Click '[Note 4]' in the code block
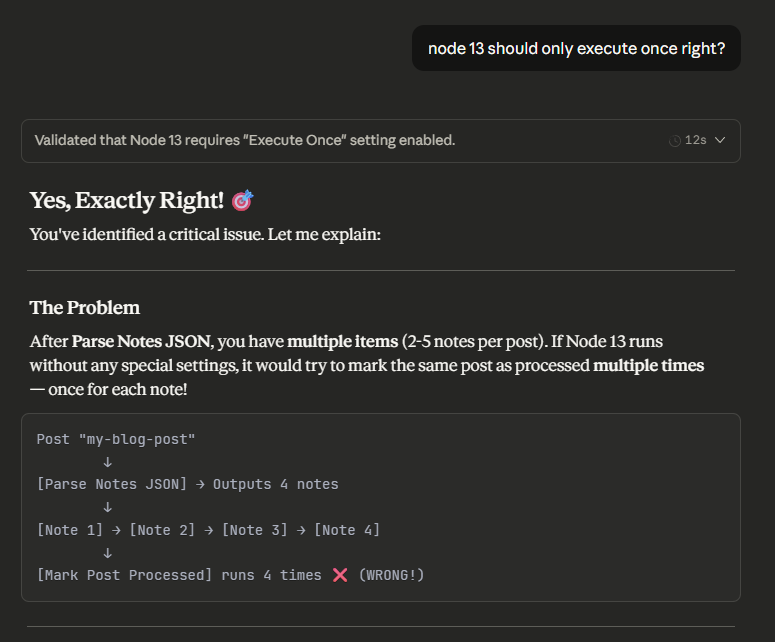The width and height of the screenshot is (775, 642). pos(347,530)
